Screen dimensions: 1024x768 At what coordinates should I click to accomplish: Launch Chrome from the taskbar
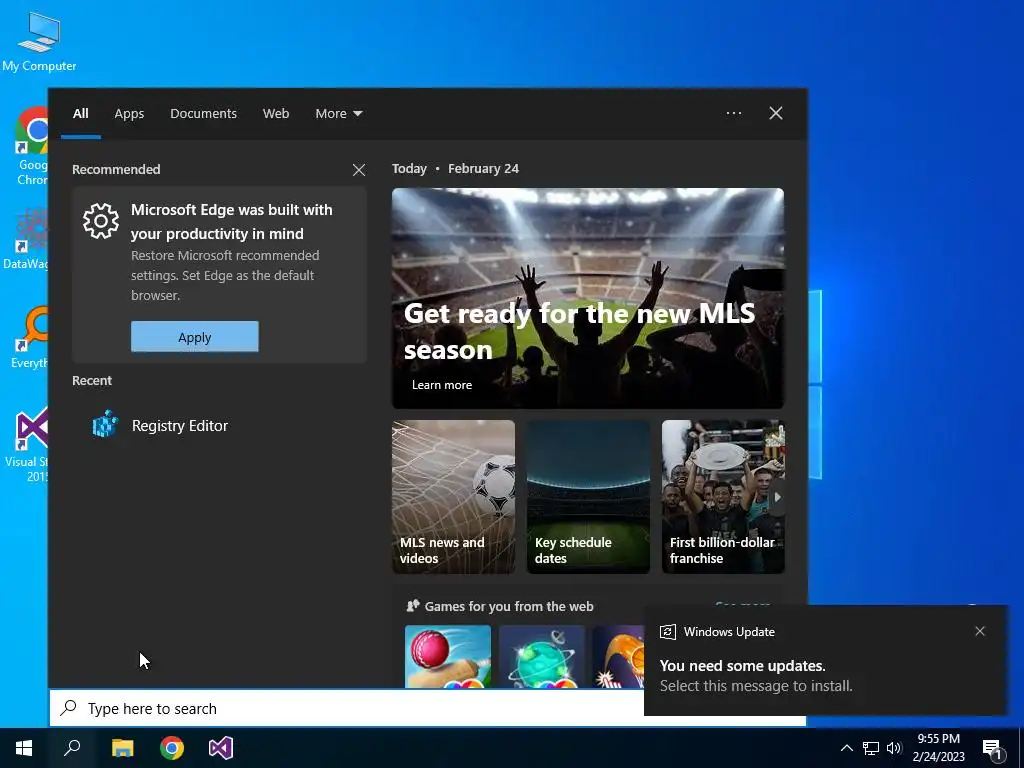[x=172, y=748]
